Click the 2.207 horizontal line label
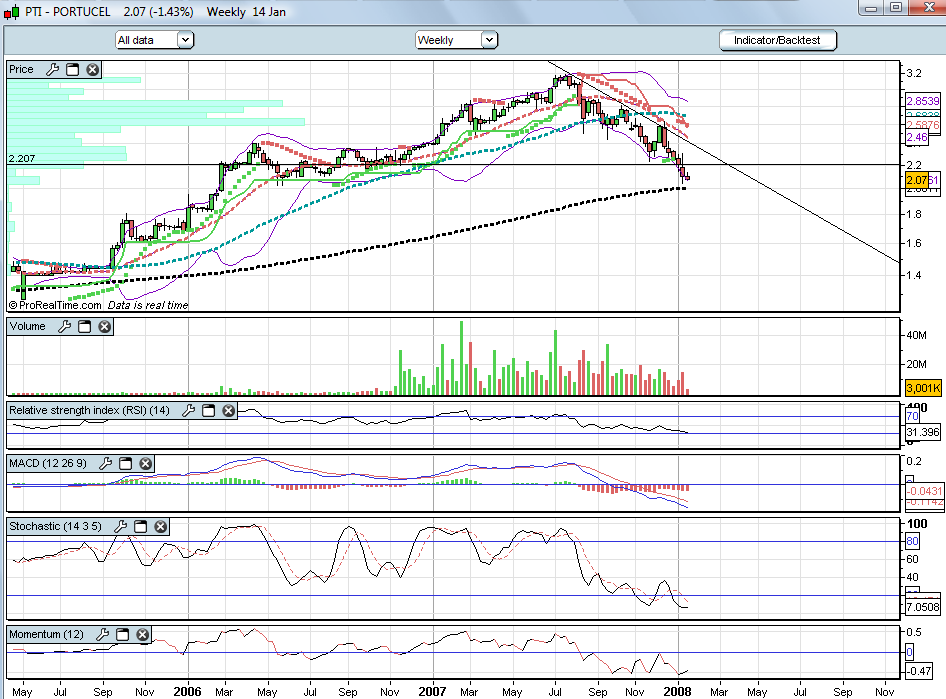The height and width of the screenshot is (699, 946). coord(22,159)
